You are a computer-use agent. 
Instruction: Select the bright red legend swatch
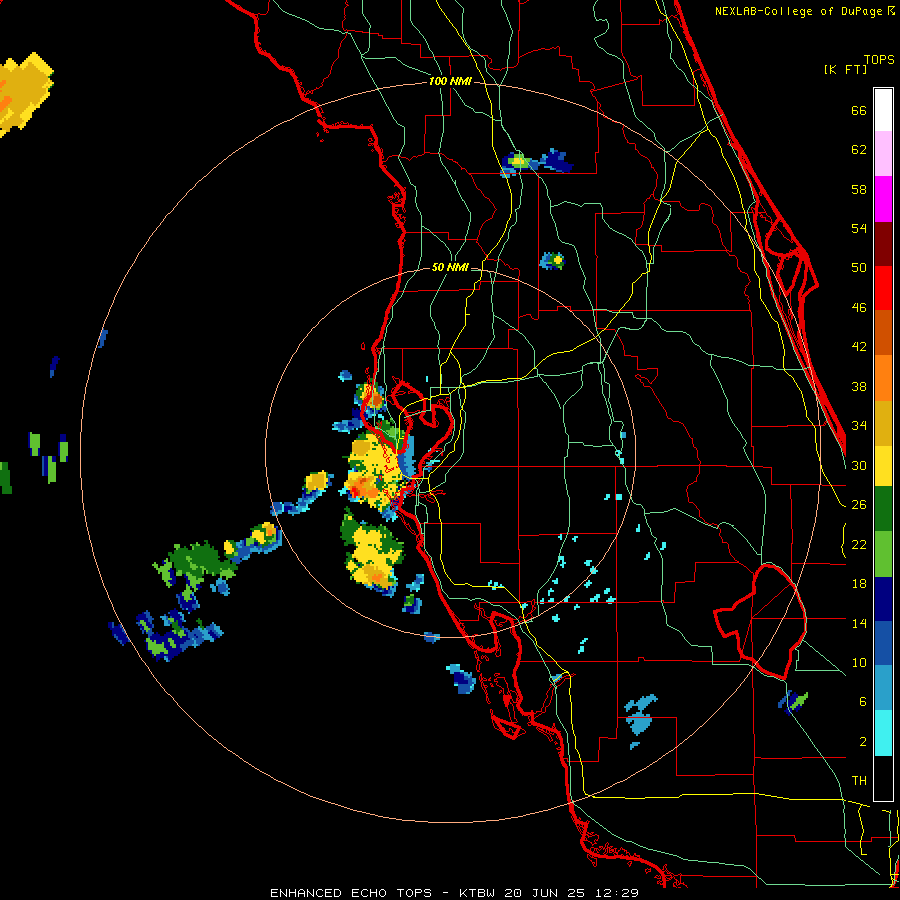[x=883, y=288]
